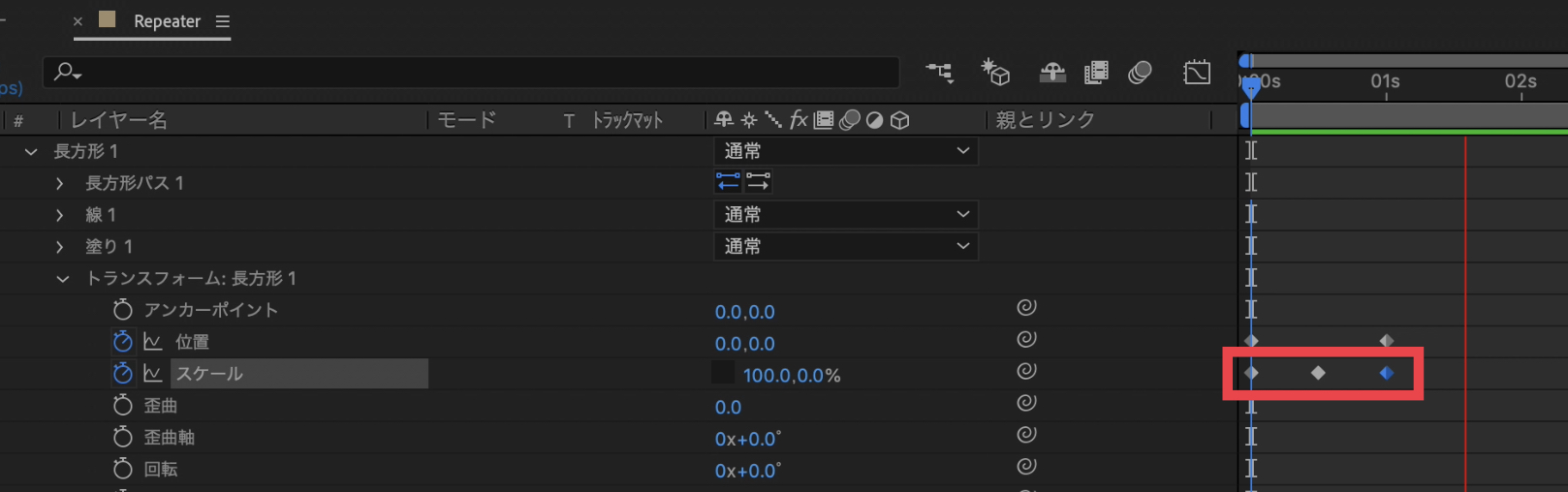Expand the 塗り 1 group
The width and height of the screenshot is (1568, 492).
click(60, 247)
